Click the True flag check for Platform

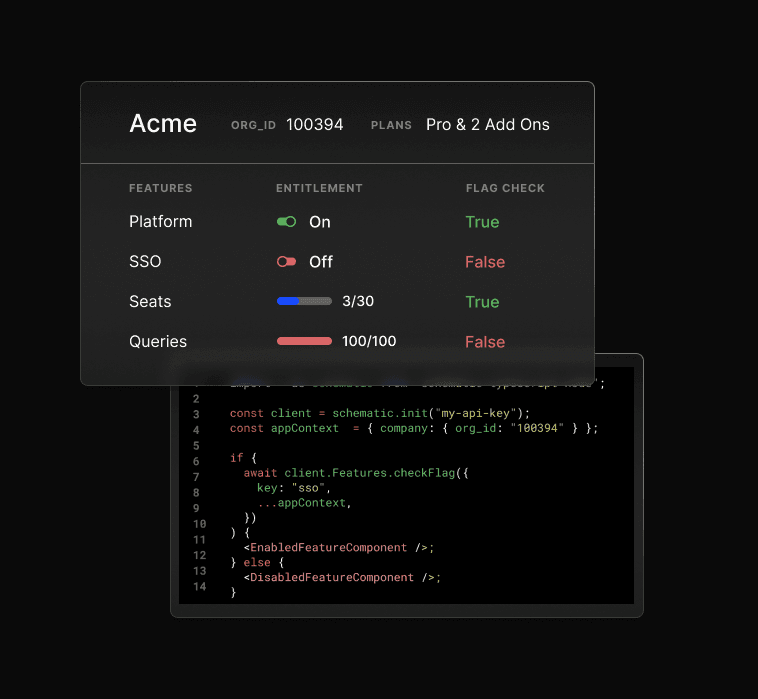482,222
